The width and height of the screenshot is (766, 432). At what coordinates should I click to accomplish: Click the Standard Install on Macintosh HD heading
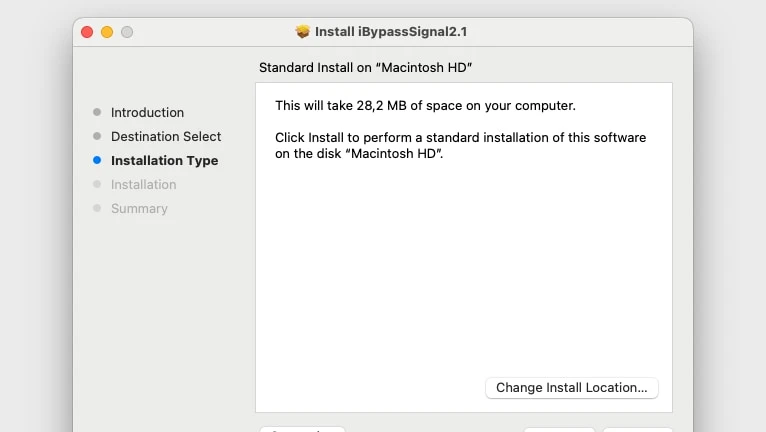pyautogui.click(x=365, y=67)
